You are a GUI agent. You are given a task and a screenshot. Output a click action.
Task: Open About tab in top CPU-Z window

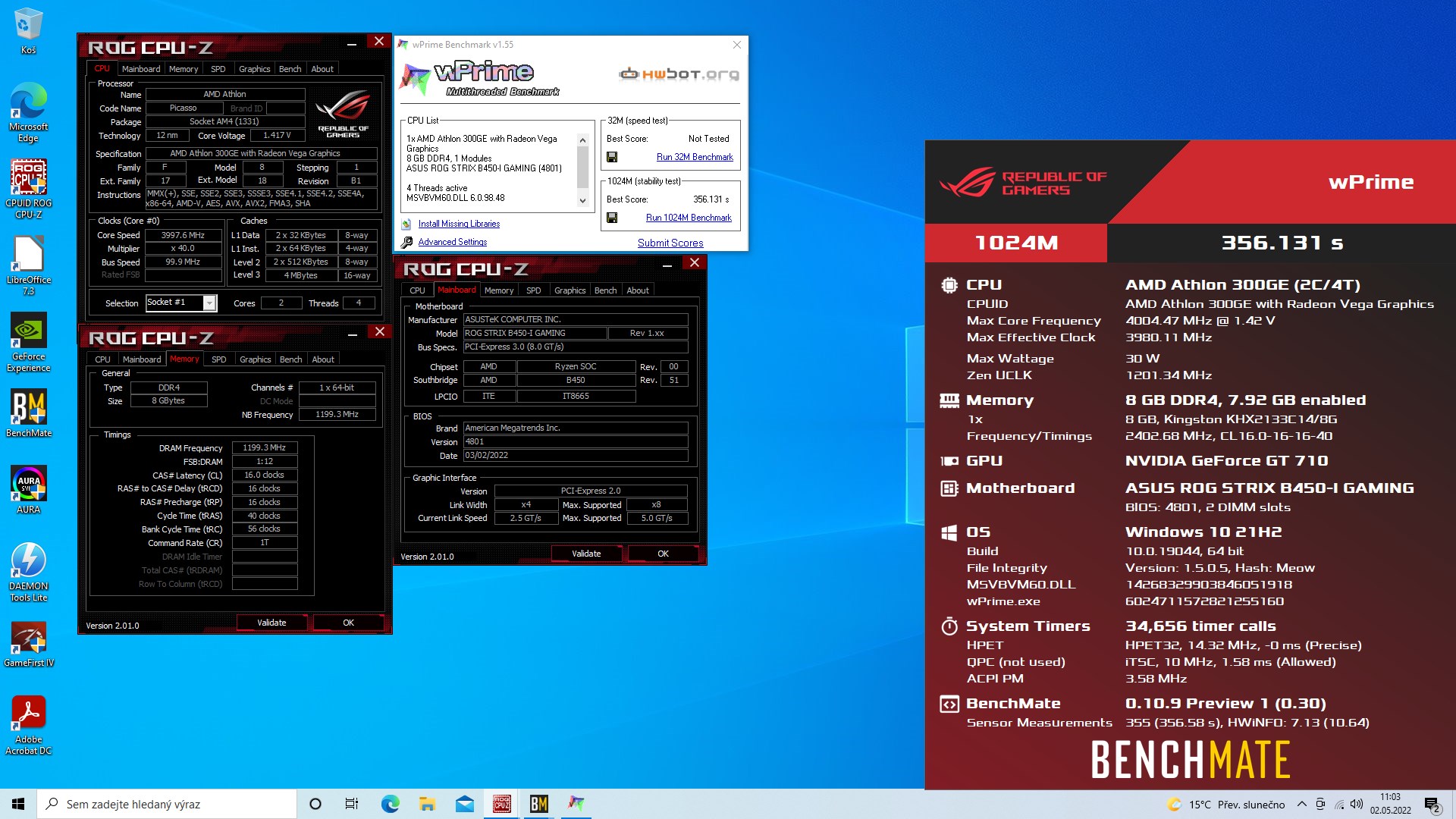tap(322, 69)
